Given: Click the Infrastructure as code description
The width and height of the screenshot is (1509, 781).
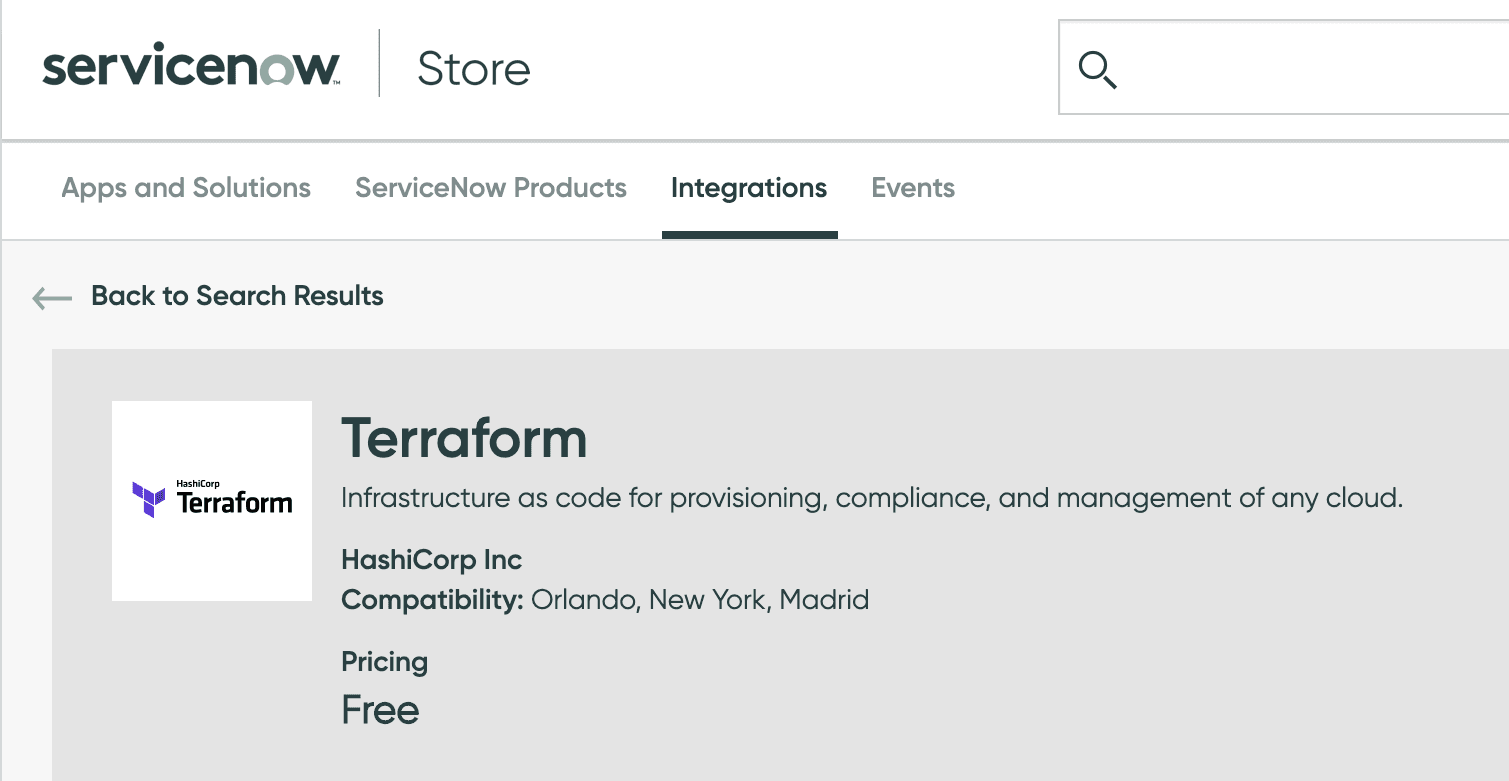Looking at the screenshot, I should coord(871,497).
